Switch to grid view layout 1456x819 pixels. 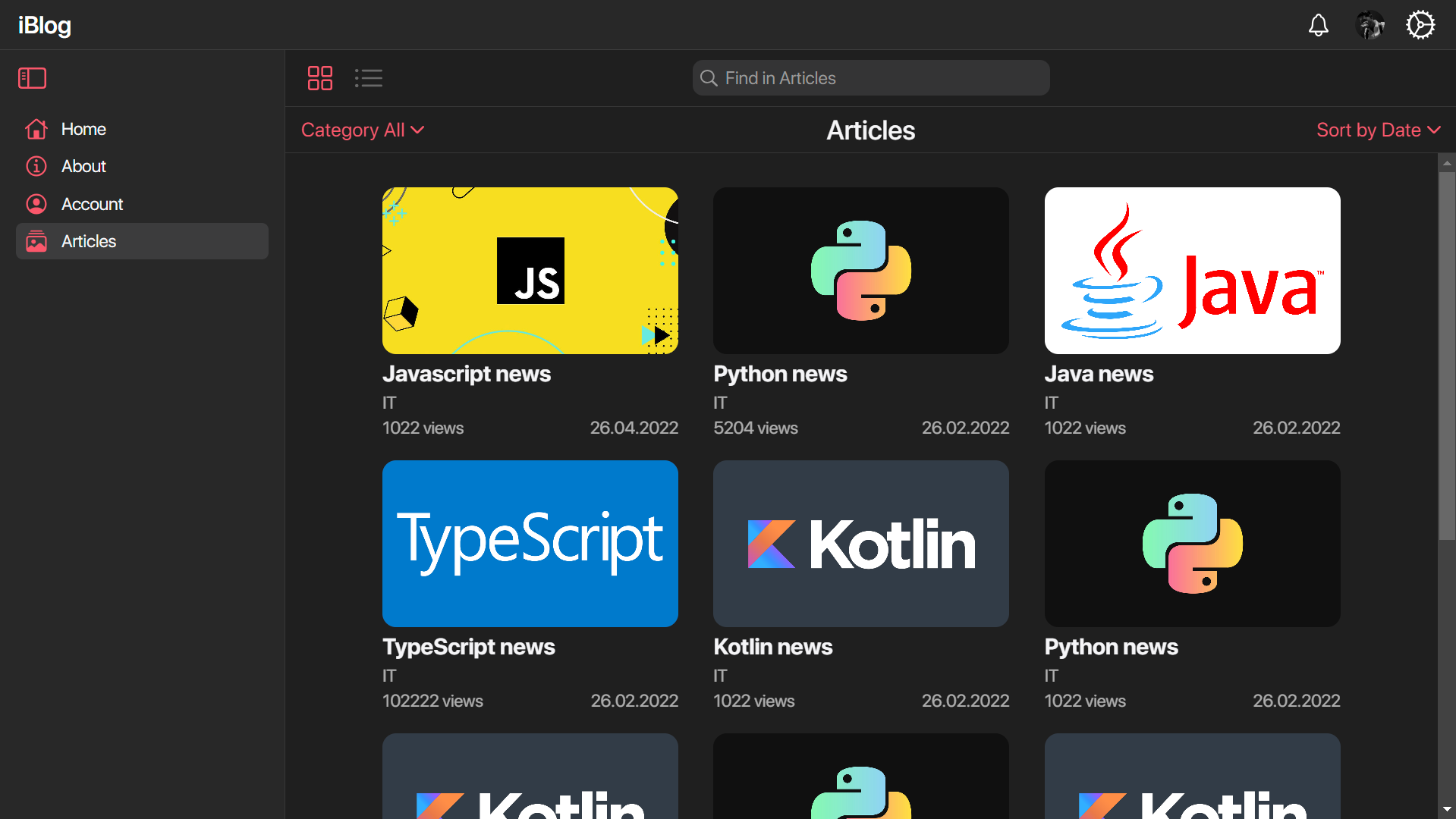[319, 78]
